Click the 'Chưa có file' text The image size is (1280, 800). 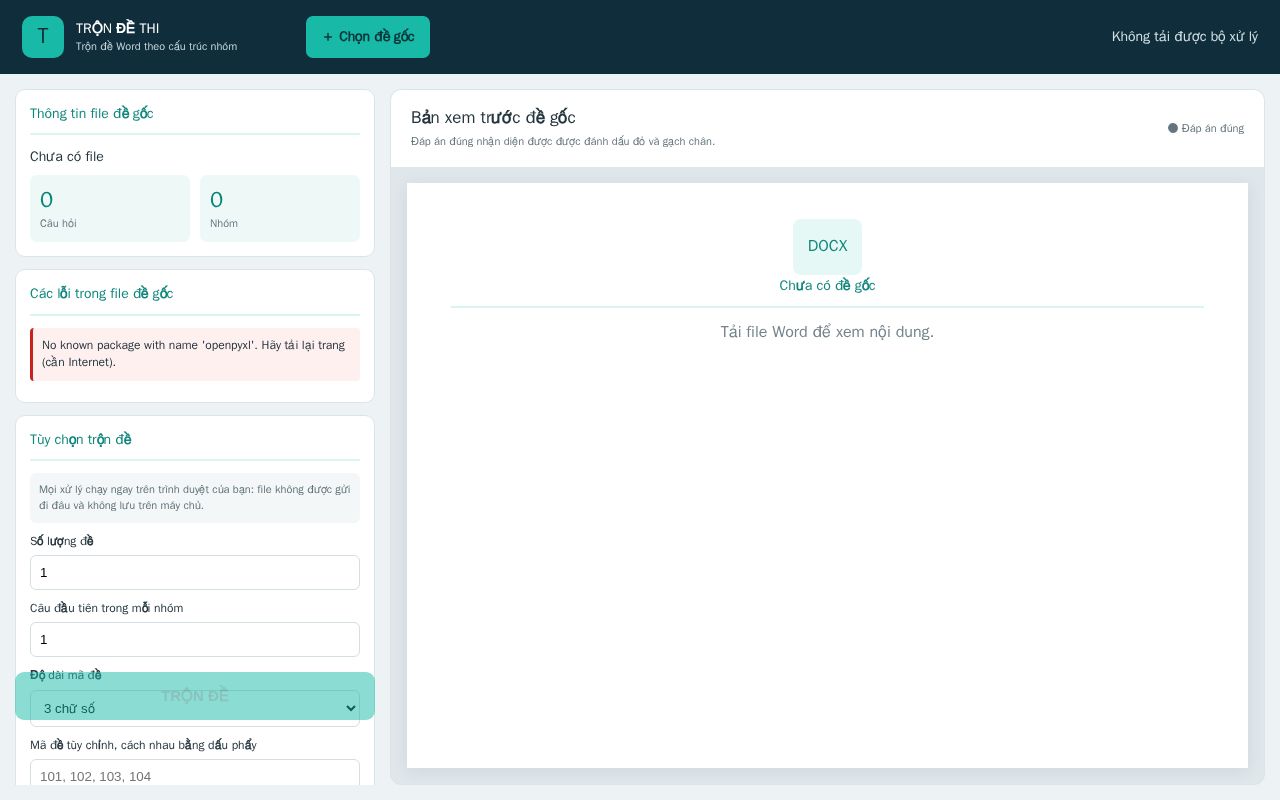67,157
